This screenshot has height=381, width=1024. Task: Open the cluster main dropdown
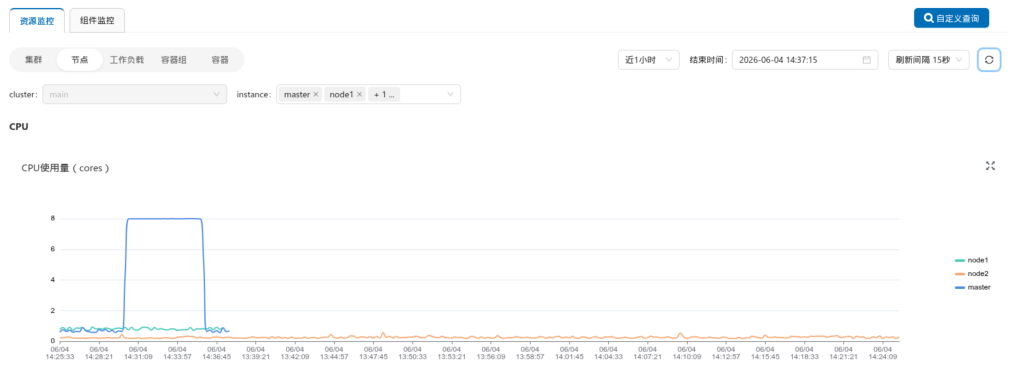pos(135,94)
